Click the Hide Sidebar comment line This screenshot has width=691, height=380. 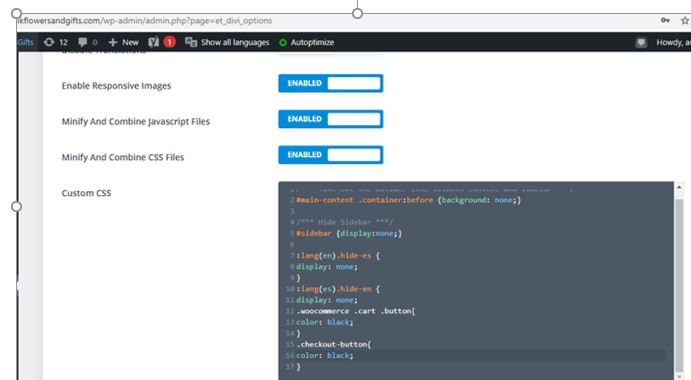(x=344, y=222)
